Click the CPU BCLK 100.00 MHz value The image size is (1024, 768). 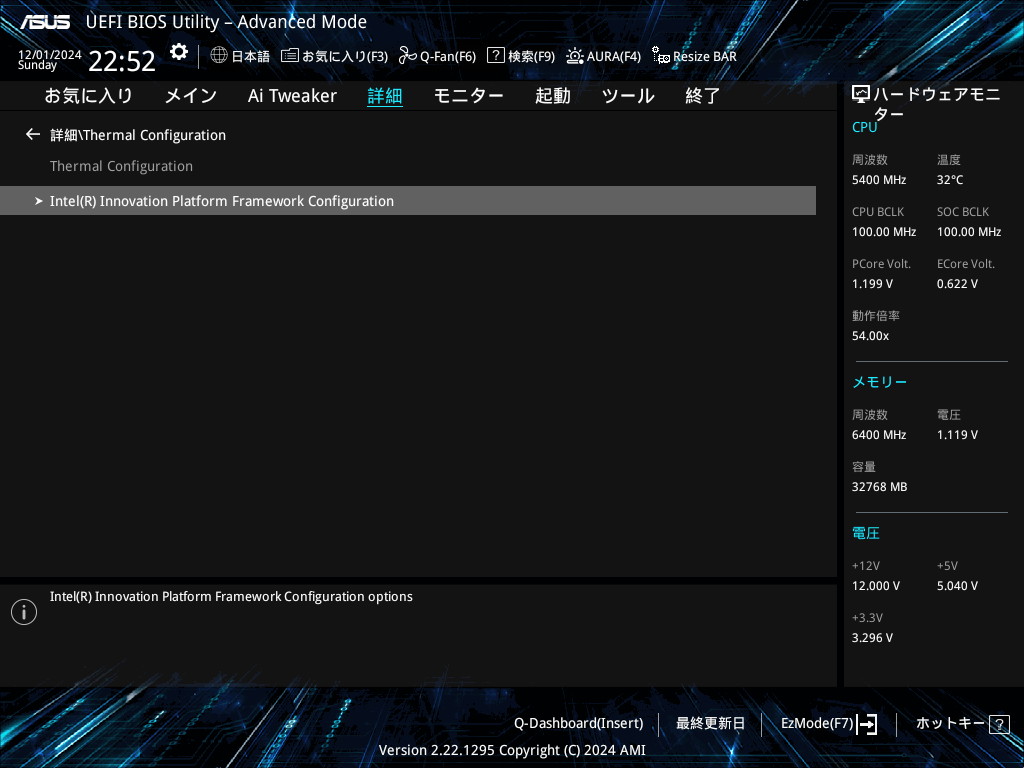884,232
